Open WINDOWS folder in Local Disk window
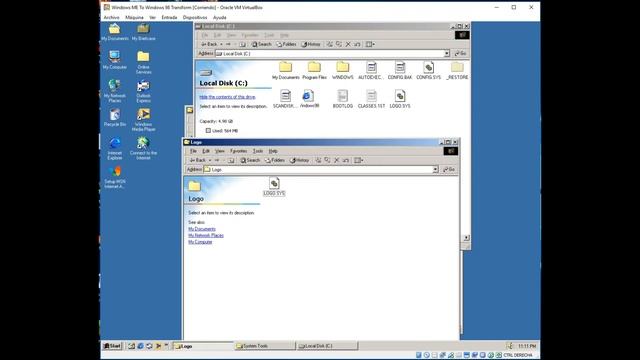 [x=342, y=70]
